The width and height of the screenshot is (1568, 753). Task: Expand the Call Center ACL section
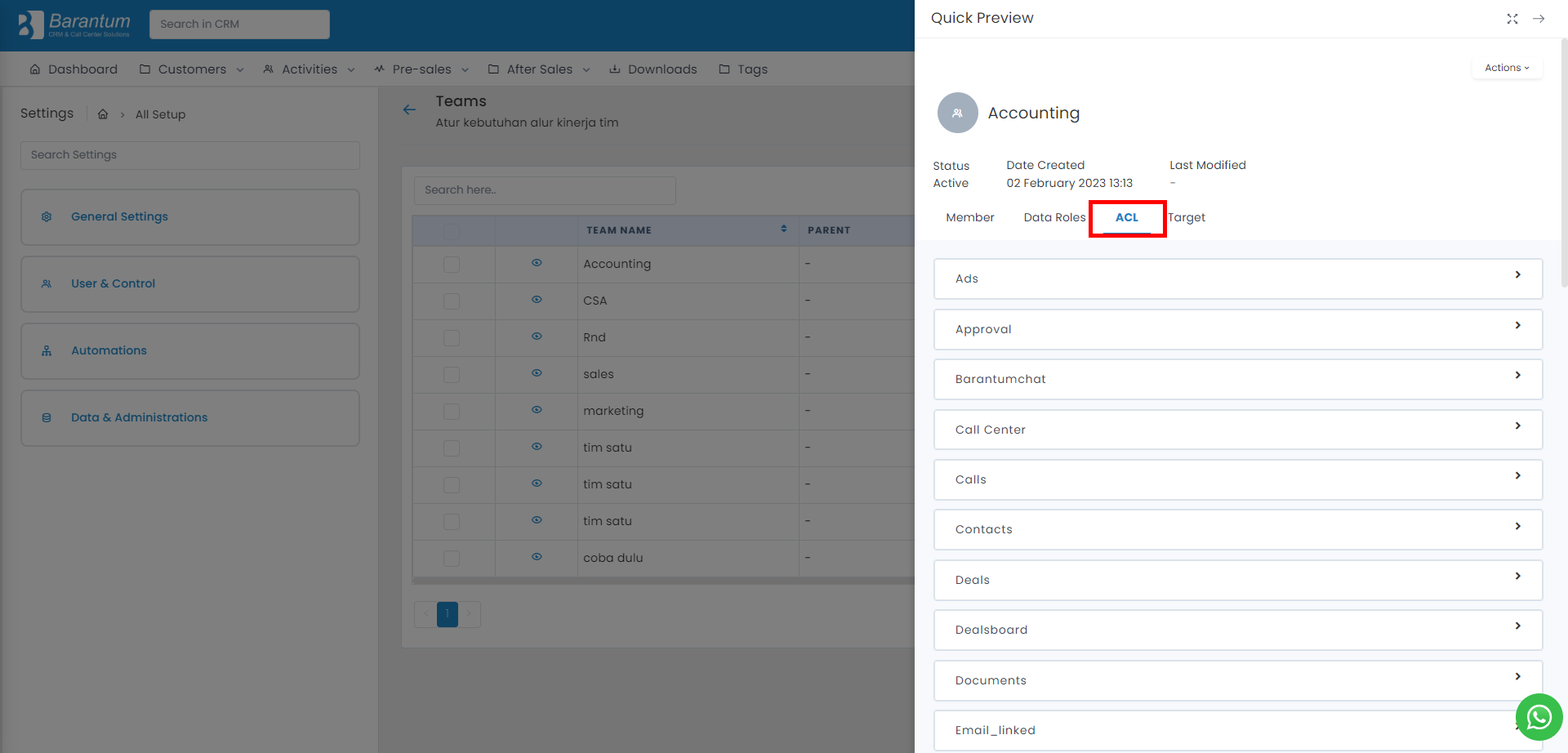click(1238, 430)
